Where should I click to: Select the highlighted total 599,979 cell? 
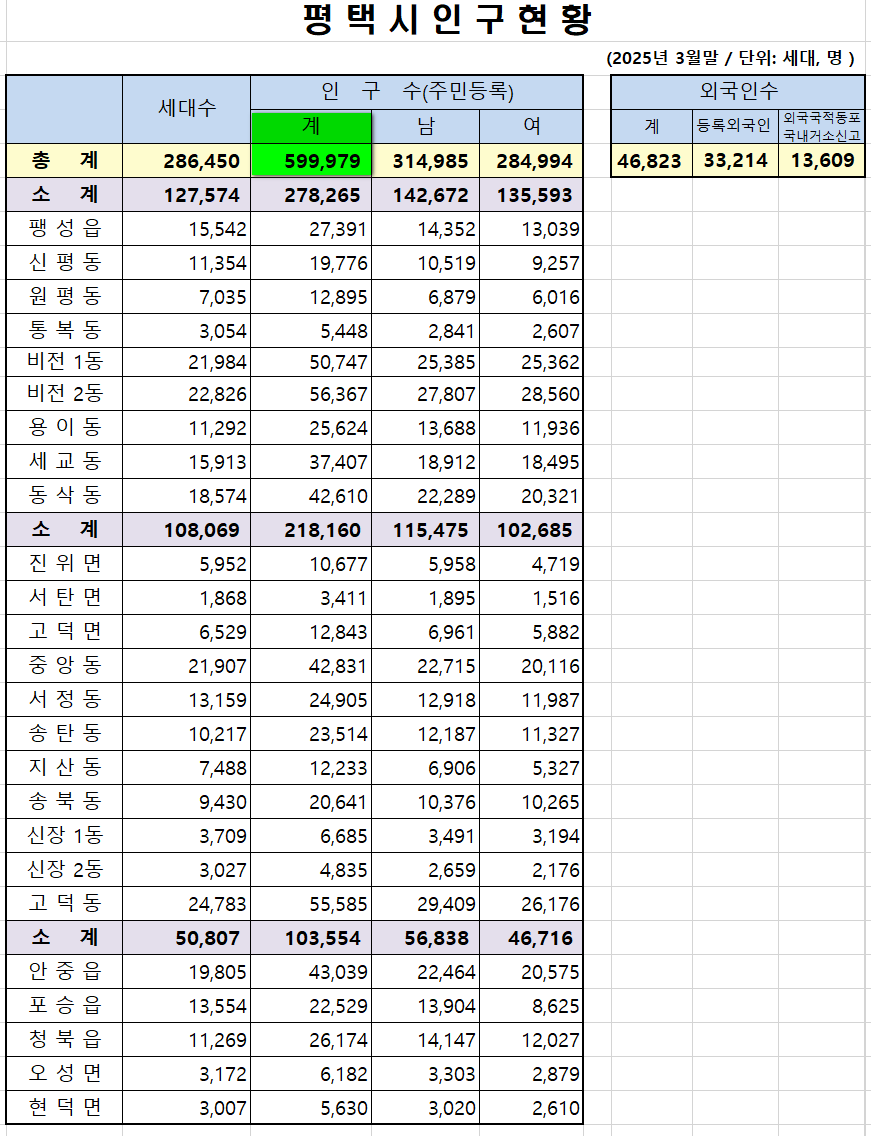311,161
